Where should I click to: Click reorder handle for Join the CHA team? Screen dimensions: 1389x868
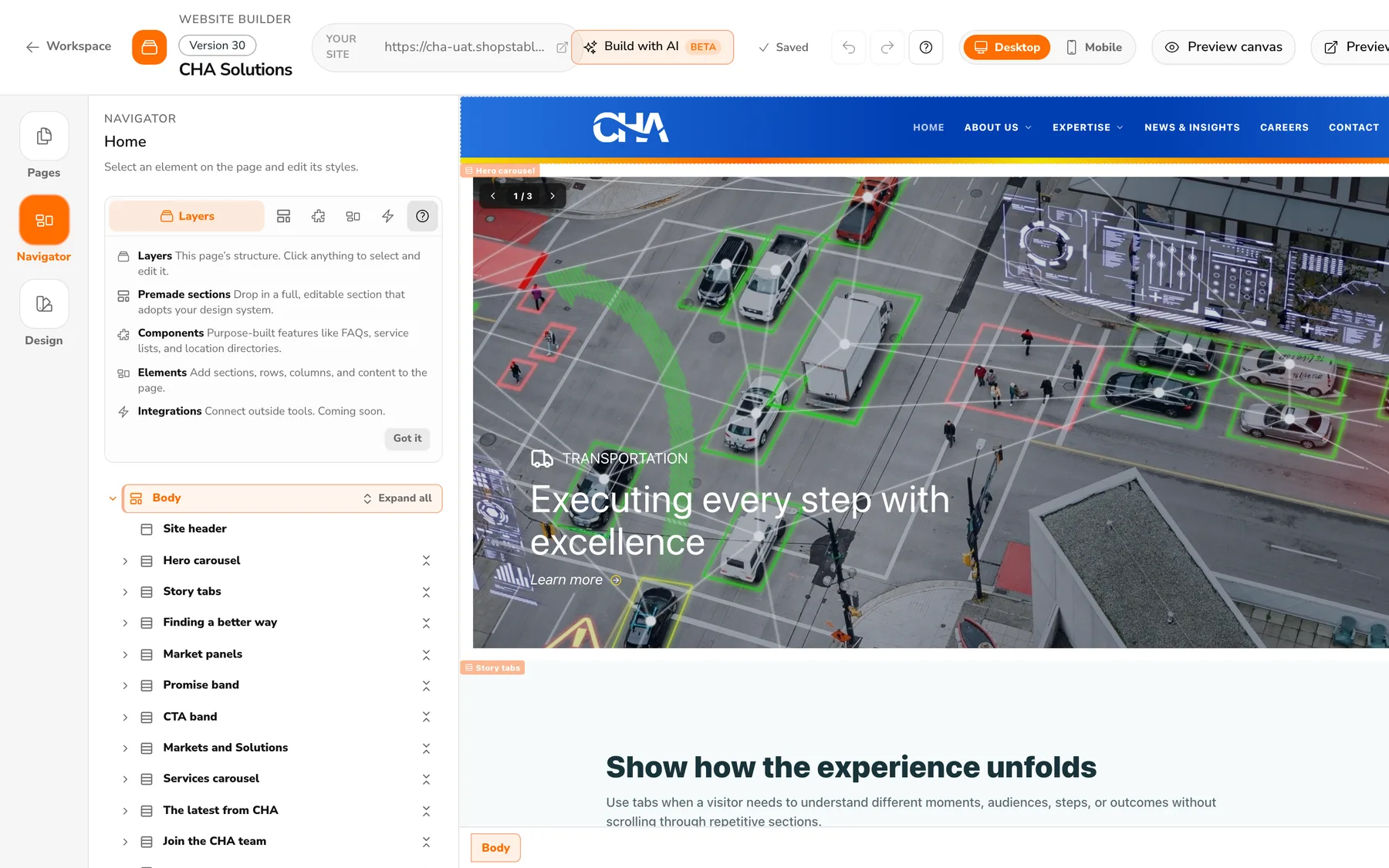tap(426, 842)
